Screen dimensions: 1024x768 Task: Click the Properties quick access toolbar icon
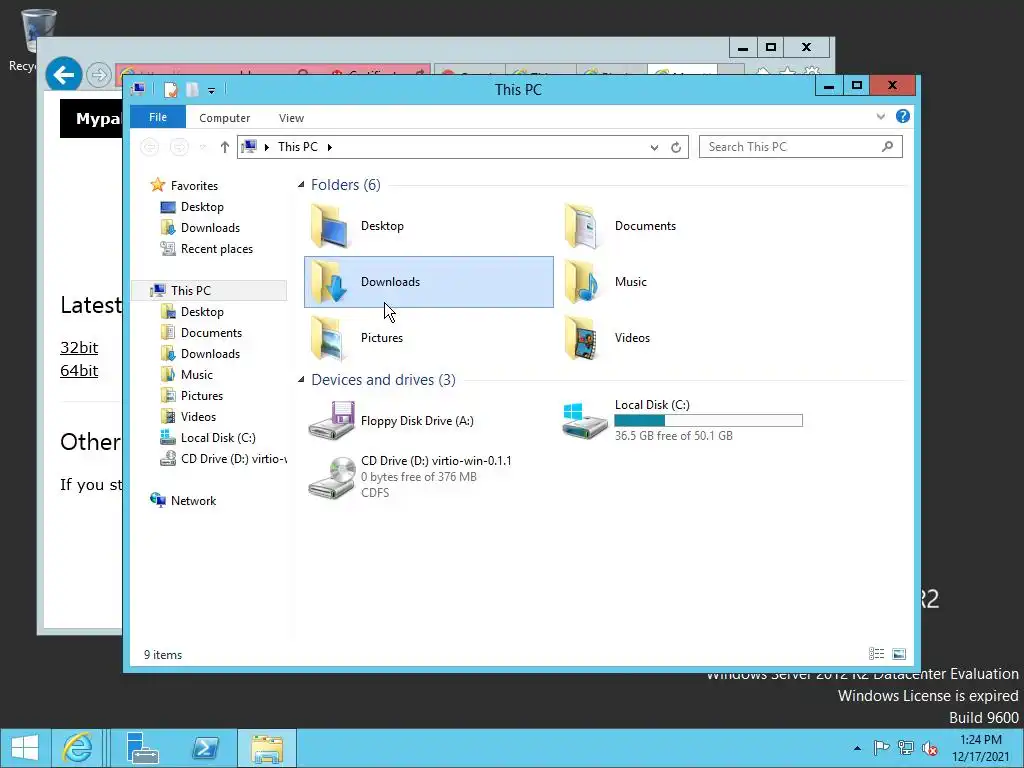click(x=170, y=89)
